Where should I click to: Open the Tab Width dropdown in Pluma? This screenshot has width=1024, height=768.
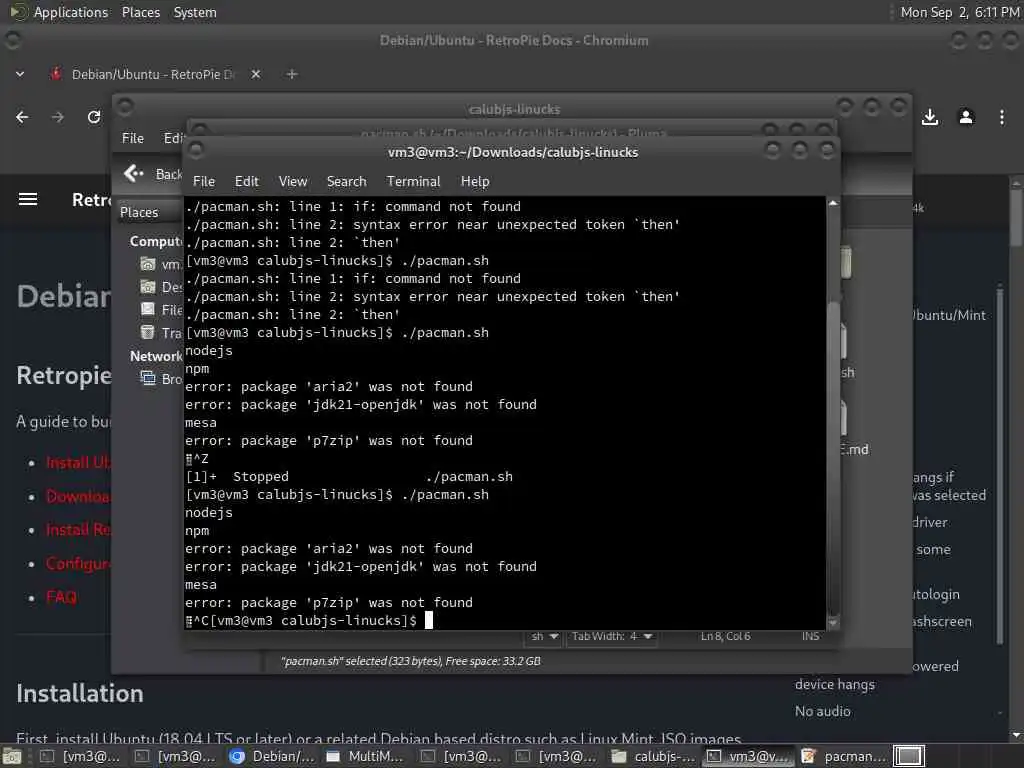(x=612, y=636)
